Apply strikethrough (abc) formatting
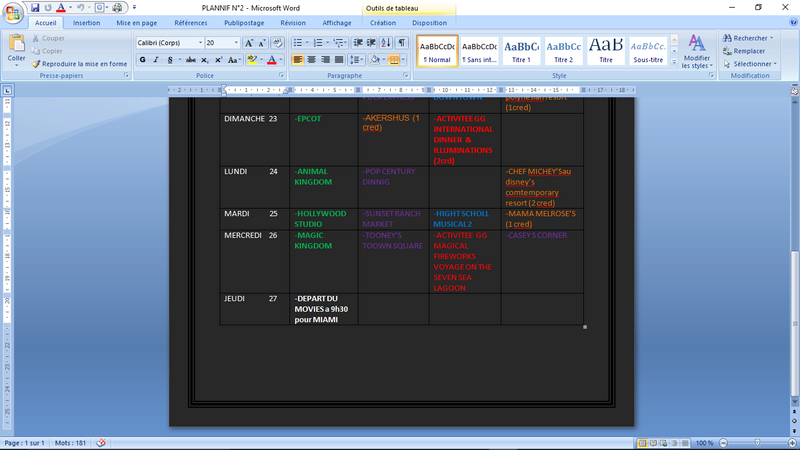This screenshot has height=450, width=800. [191, 60]
